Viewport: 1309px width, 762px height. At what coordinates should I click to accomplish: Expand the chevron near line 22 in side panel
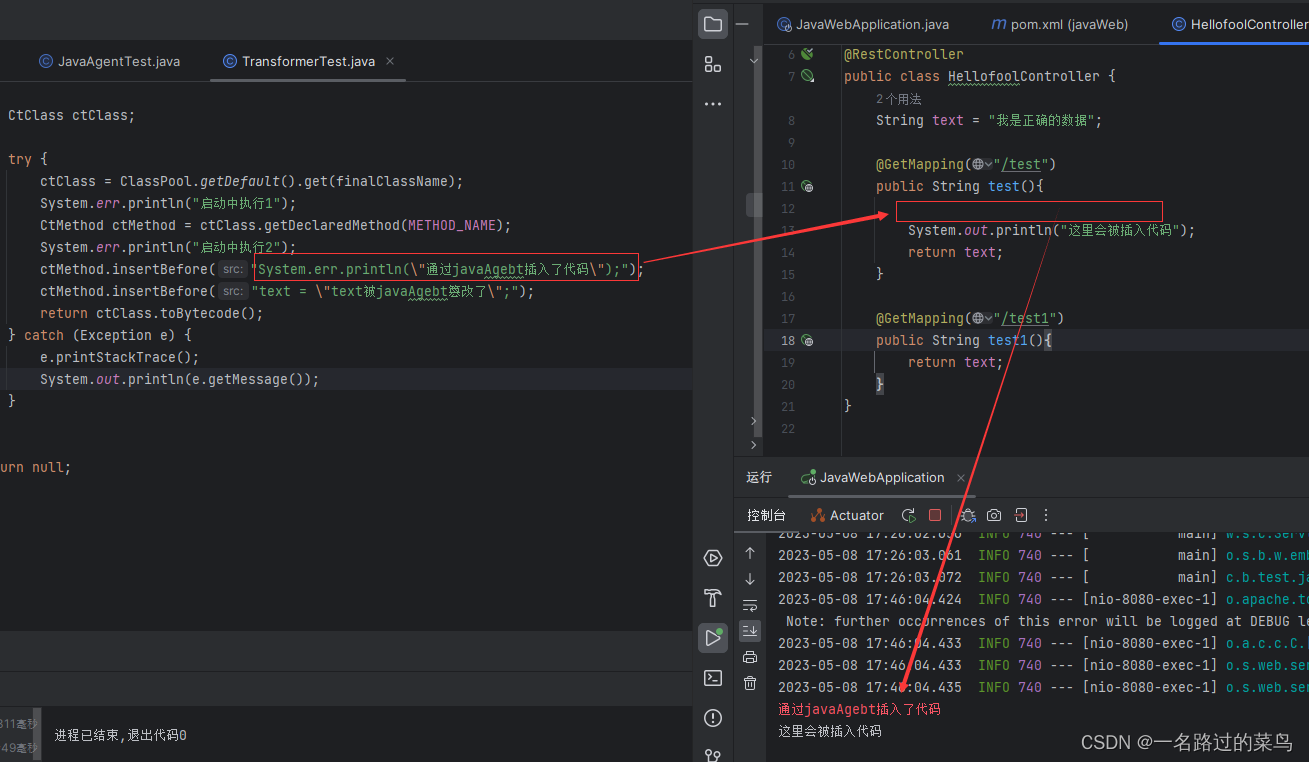point(754,444)
